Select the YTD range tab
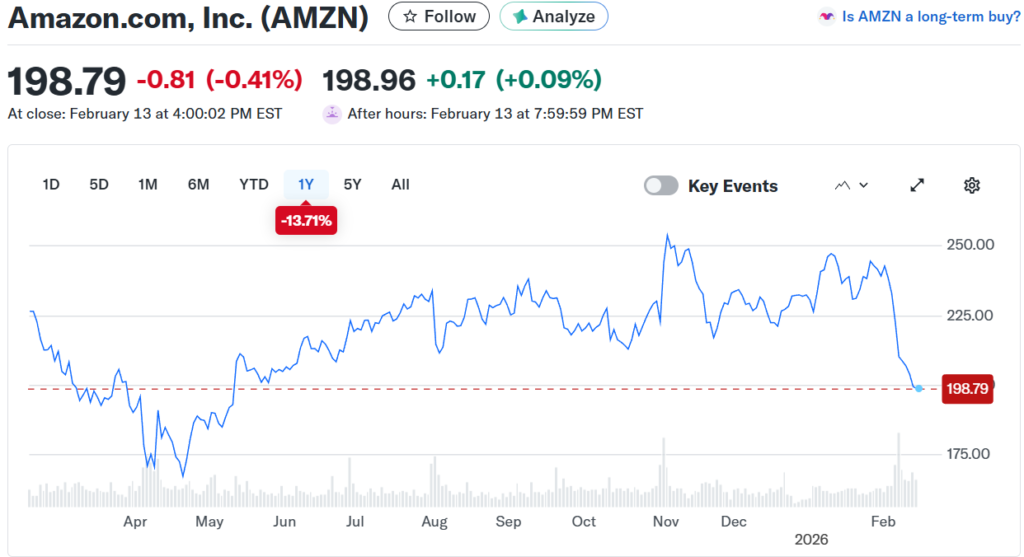1024x557 pixels. (254, 184)
